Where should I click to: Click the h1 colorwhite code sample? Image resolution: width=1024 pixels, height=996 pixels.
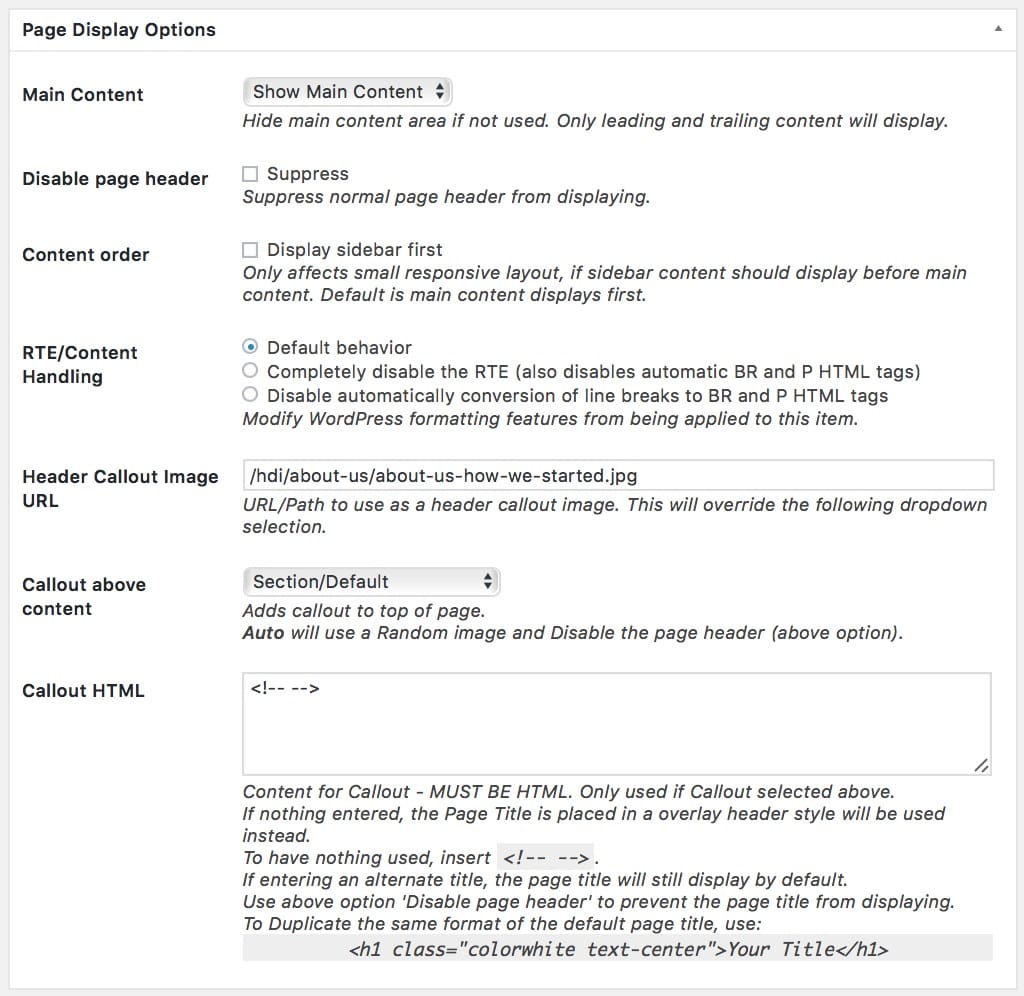click(617, 948)
